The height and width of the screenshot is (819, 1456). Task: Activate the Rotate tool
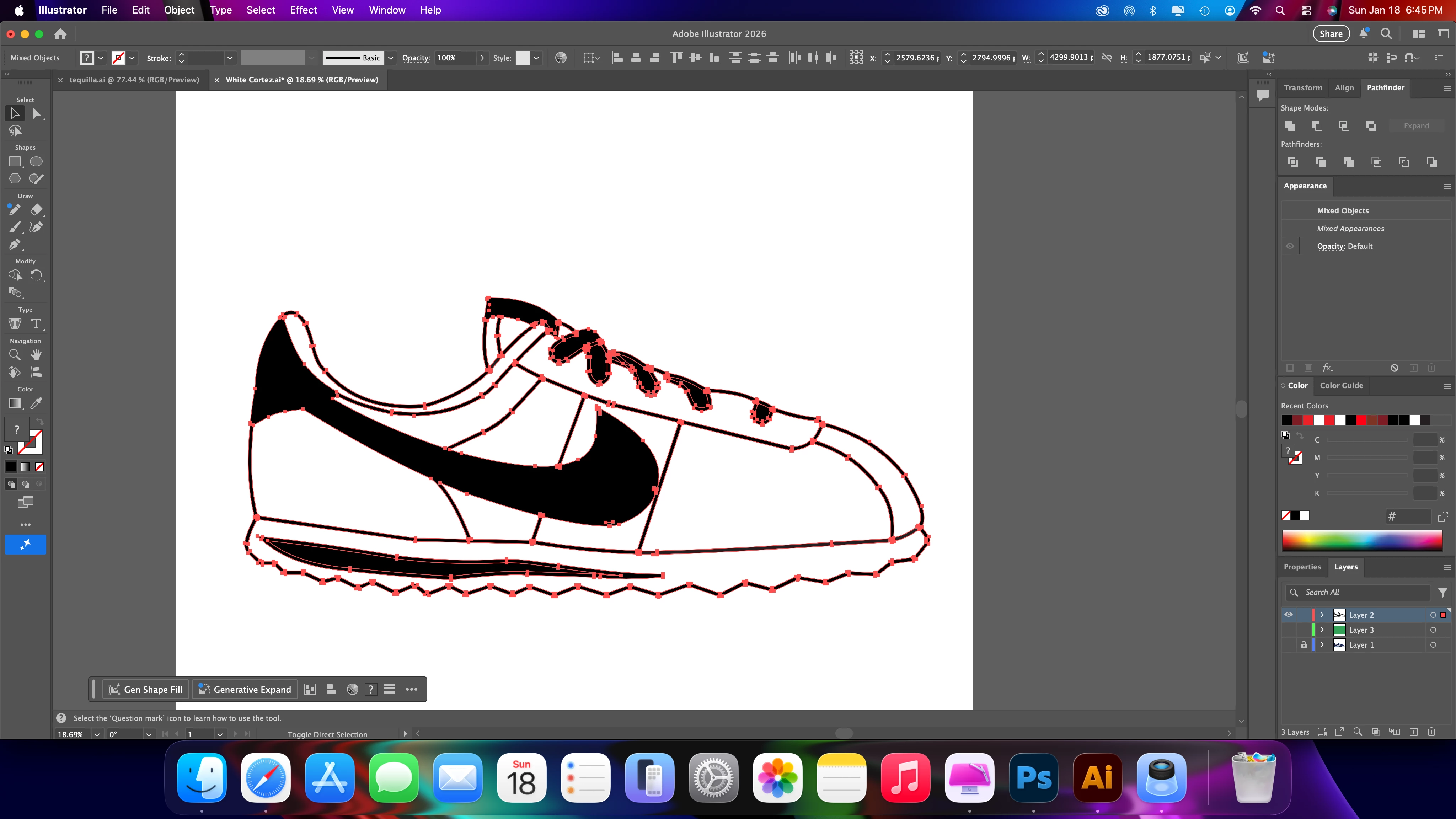(36, 275)
